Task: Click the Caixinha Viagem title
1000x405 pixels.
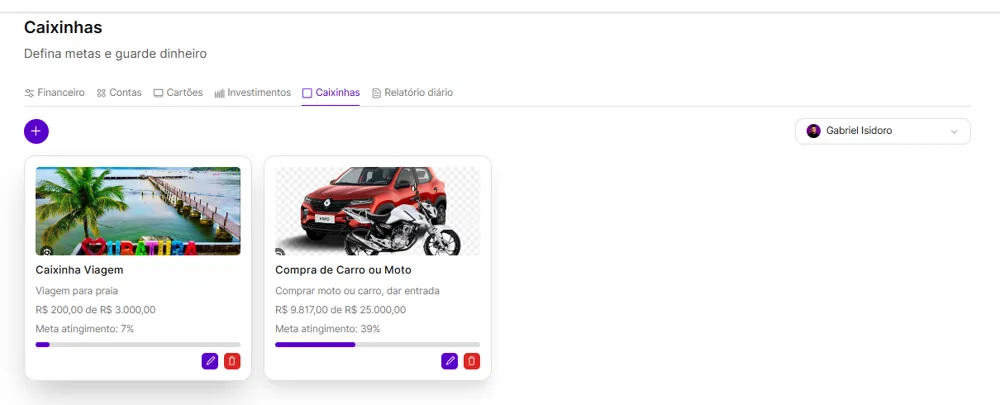Action: coord(80,270)
